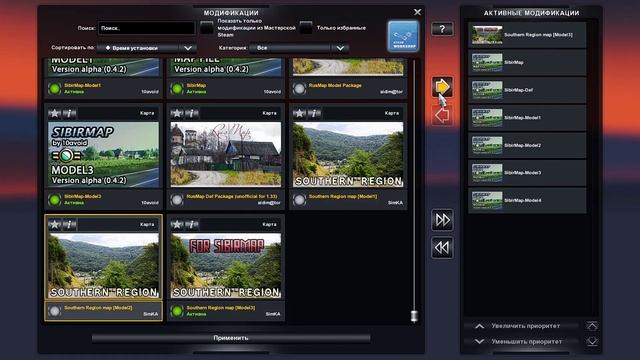Click Southern Region map [Model1] thumbnail
The height and width of the screenshot is (360, 640).
[x=348, y=154]
